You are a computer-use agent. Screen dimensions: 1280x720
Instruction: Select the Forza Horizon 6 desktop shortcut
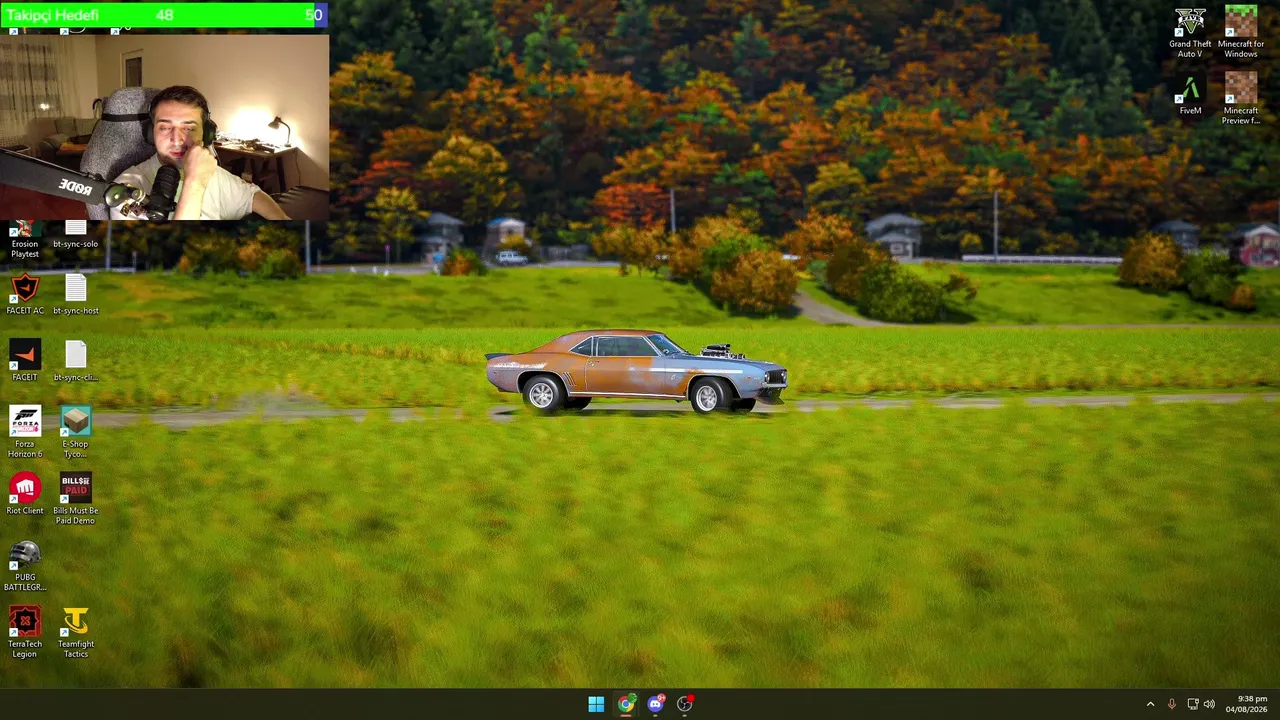click(25, 433)
